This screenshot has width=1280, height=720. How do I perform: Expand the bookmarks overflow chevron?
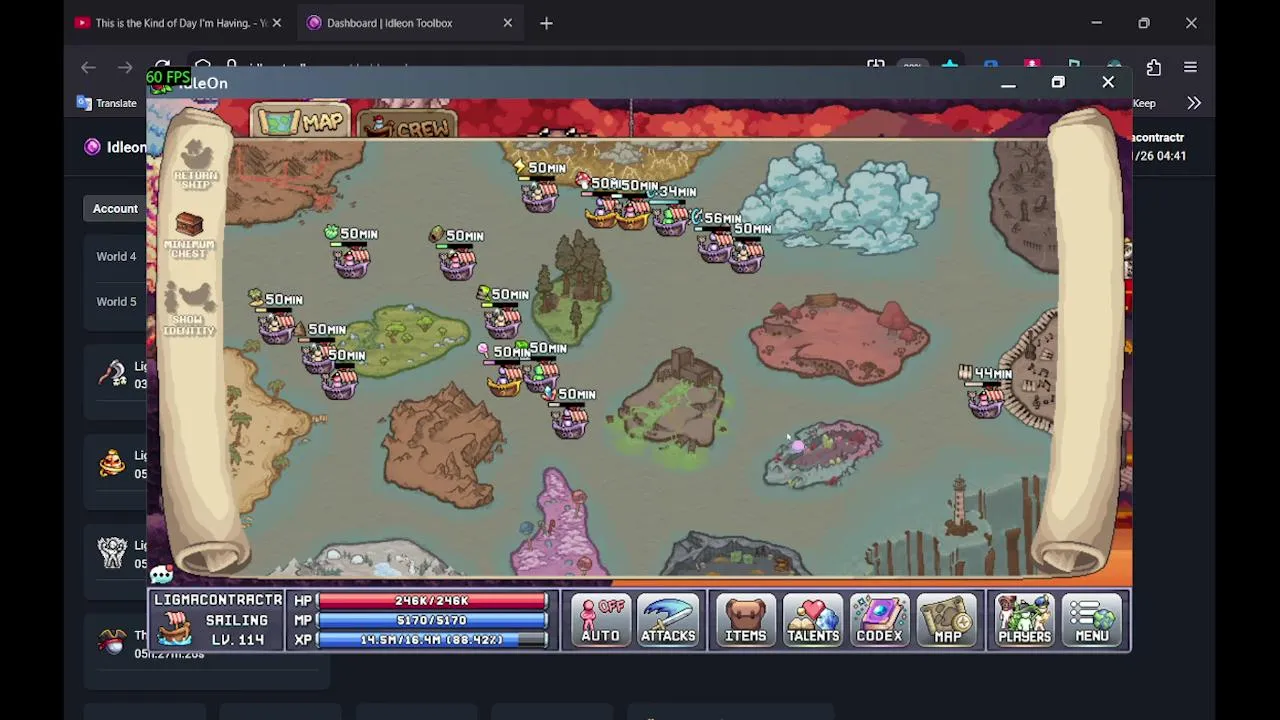tap(1194, 103)
